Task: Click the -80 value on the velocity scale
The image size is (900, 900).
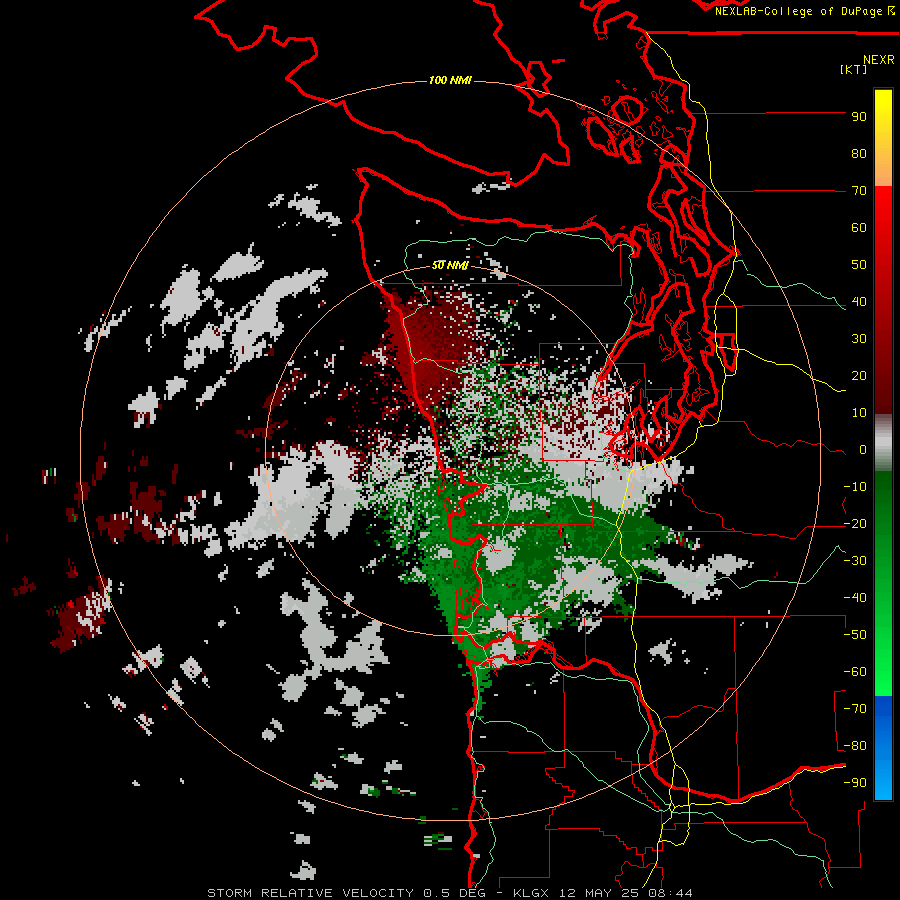Action: click(x=855, y=746)
